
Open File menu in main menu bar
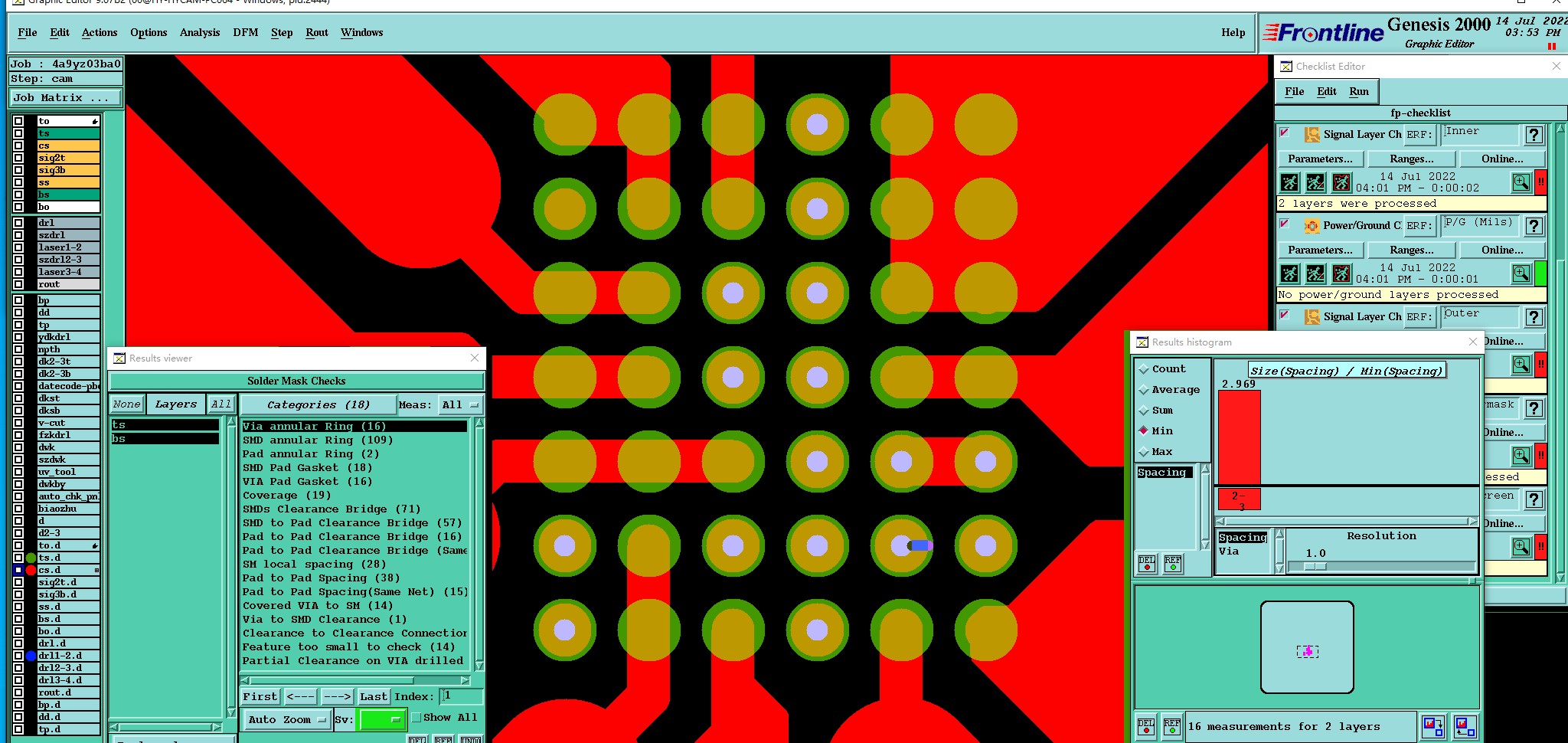point(28,32)
